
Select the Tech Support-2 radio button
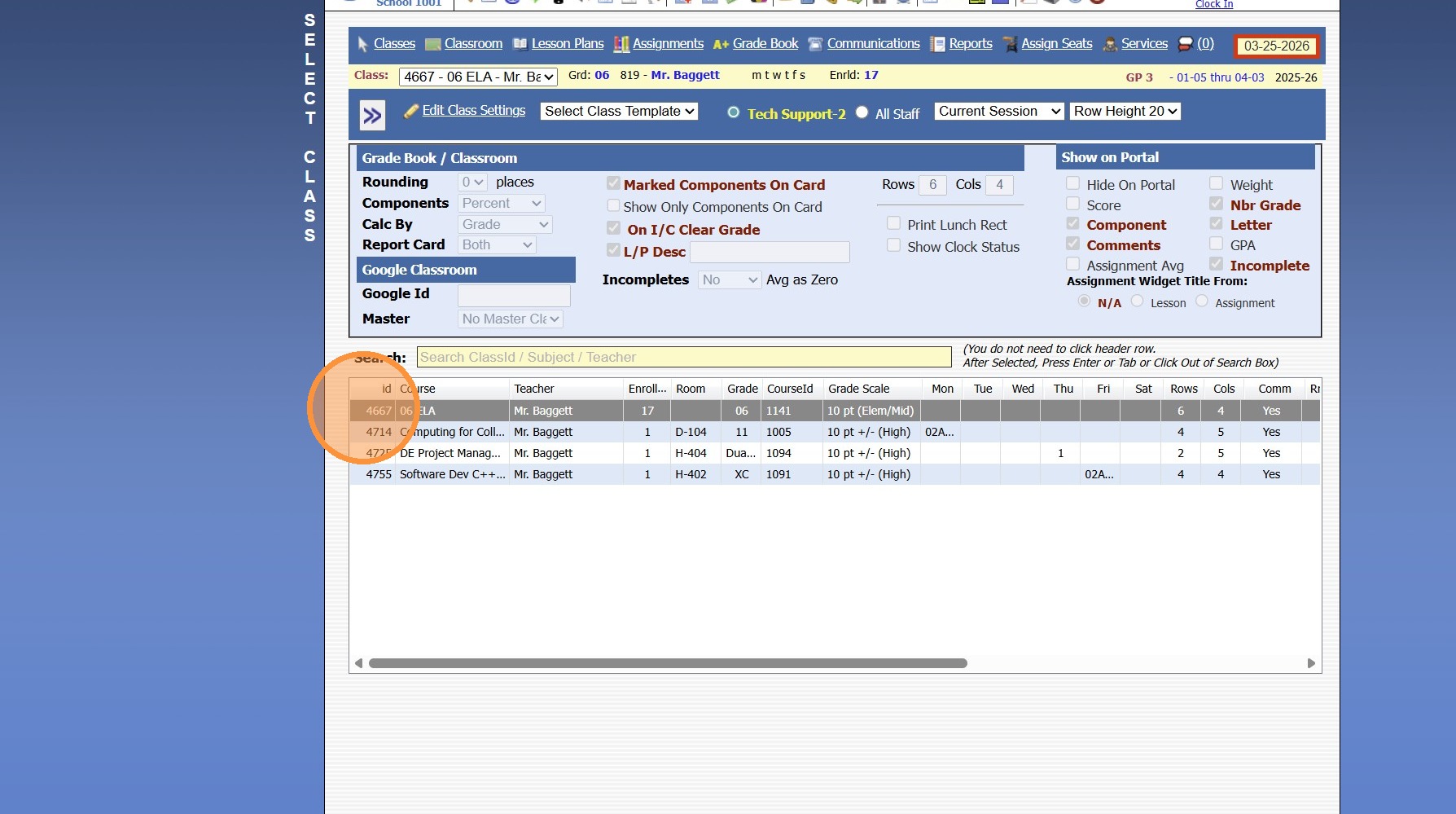[x=734, y=113]
